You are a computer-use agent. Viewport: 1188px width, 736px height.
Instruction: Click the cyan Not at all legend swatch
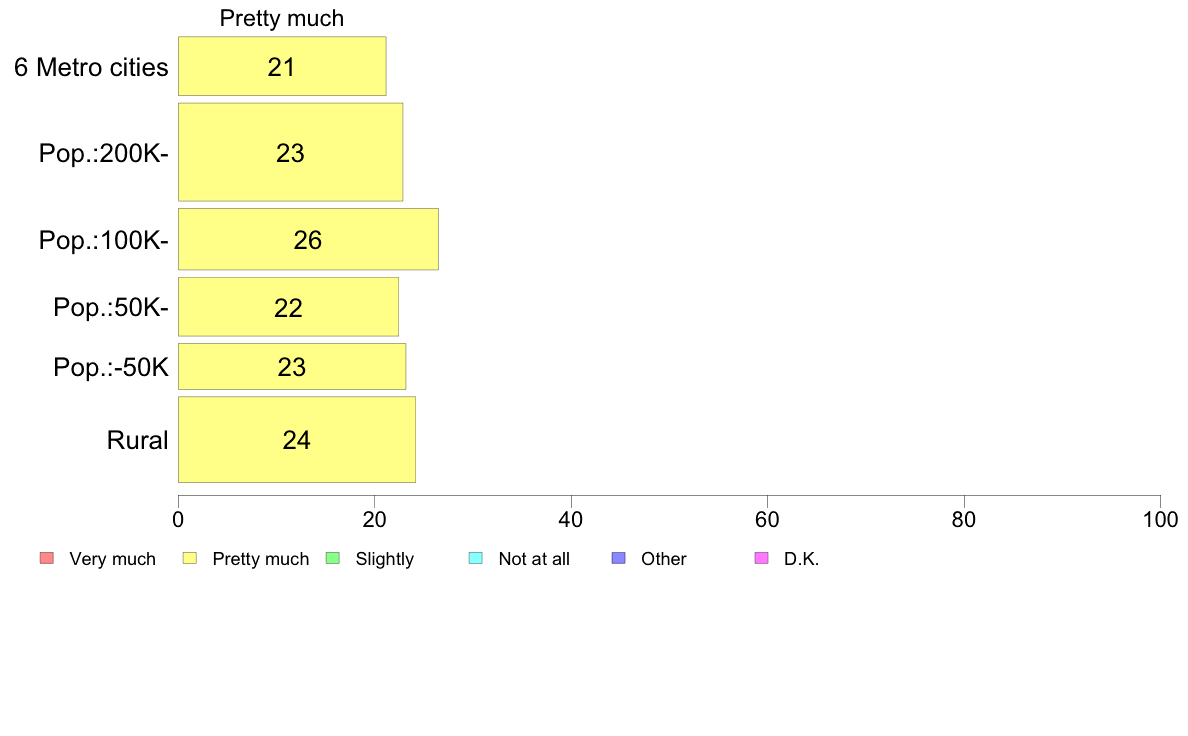[476, 559]
